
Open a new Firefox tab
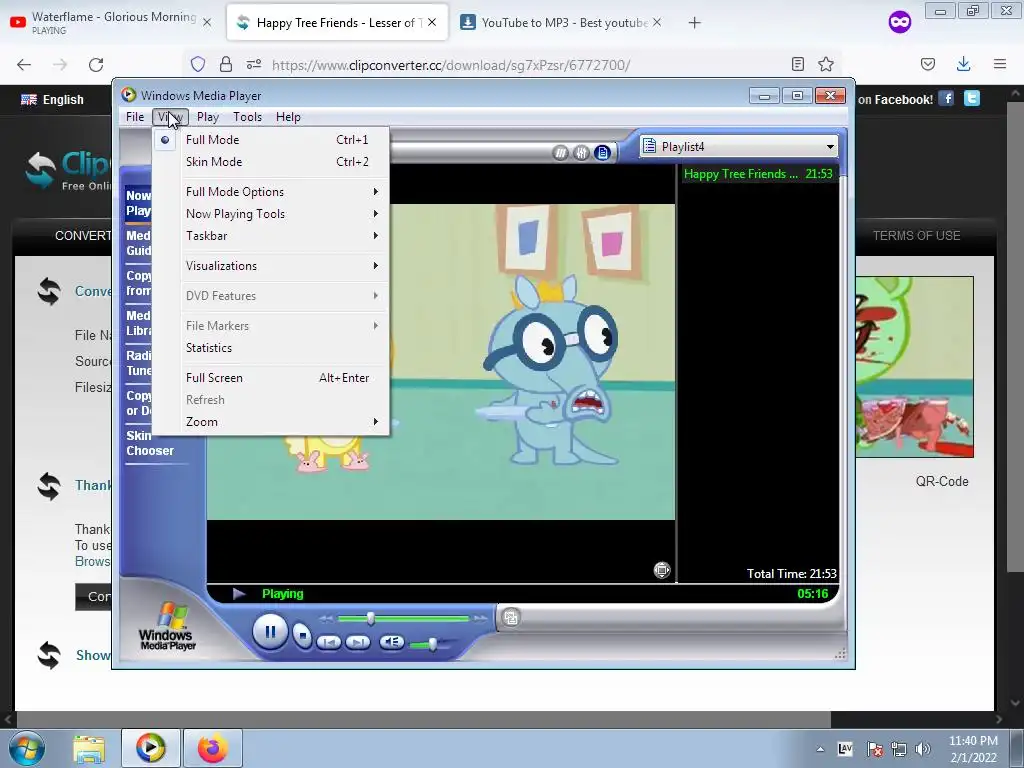[694, 23]
